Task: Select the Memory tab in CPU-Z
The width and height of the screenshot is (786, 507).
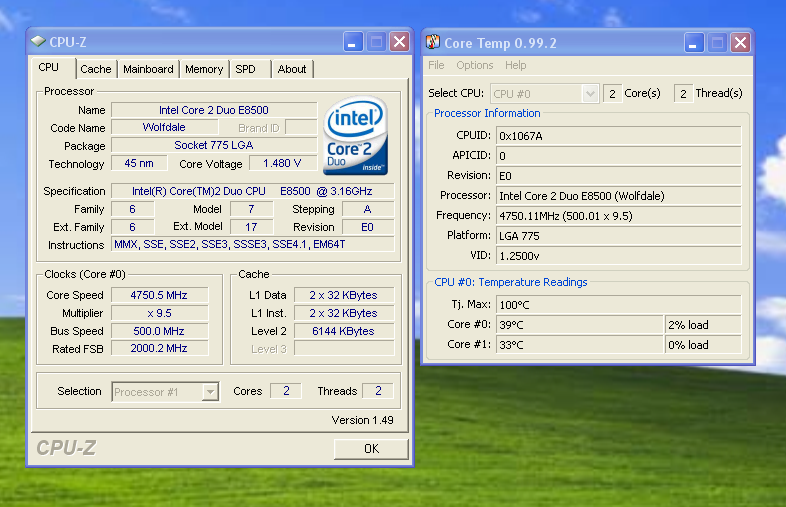Action: pyautogui.click(x=204, y=69)
